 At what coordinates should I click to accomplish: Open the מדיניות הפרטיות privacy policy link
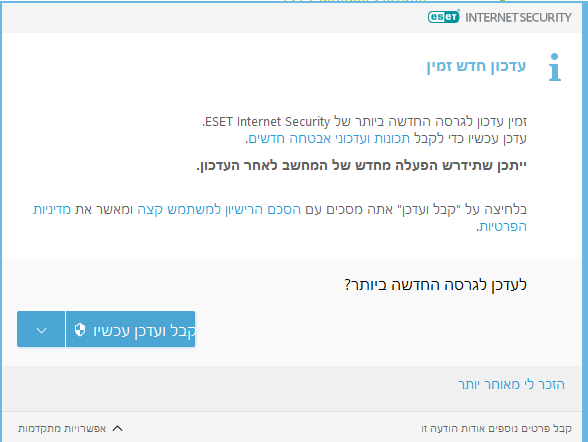click(x=52, y=210)
